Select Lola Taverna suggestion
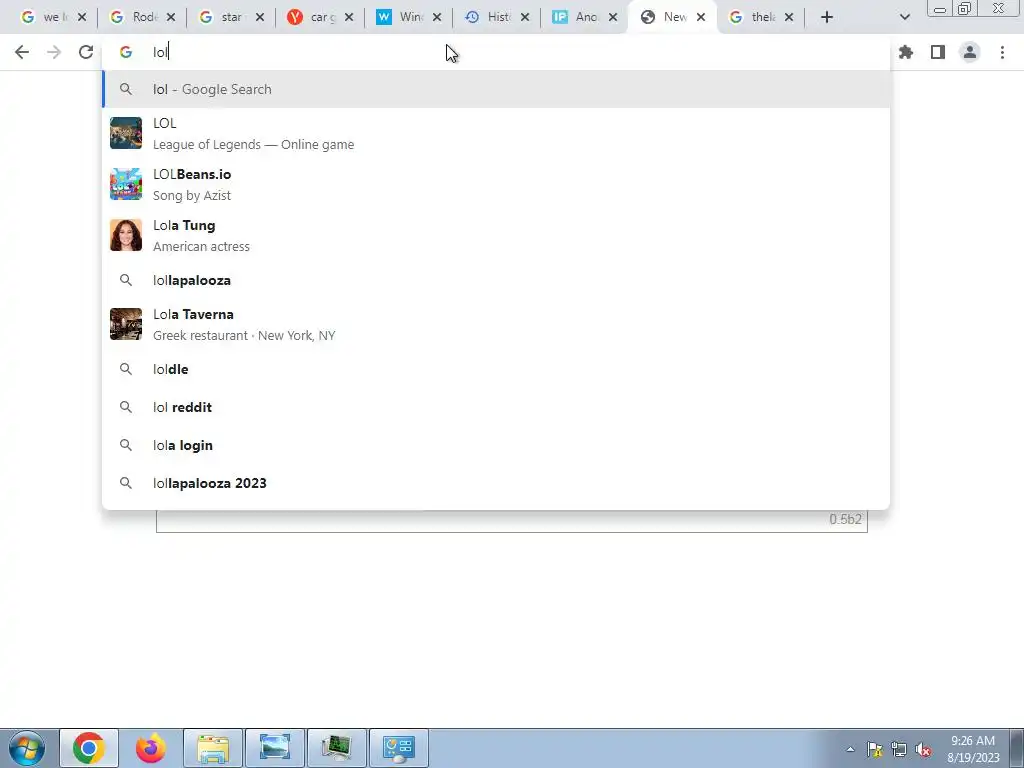 [496, 324]
